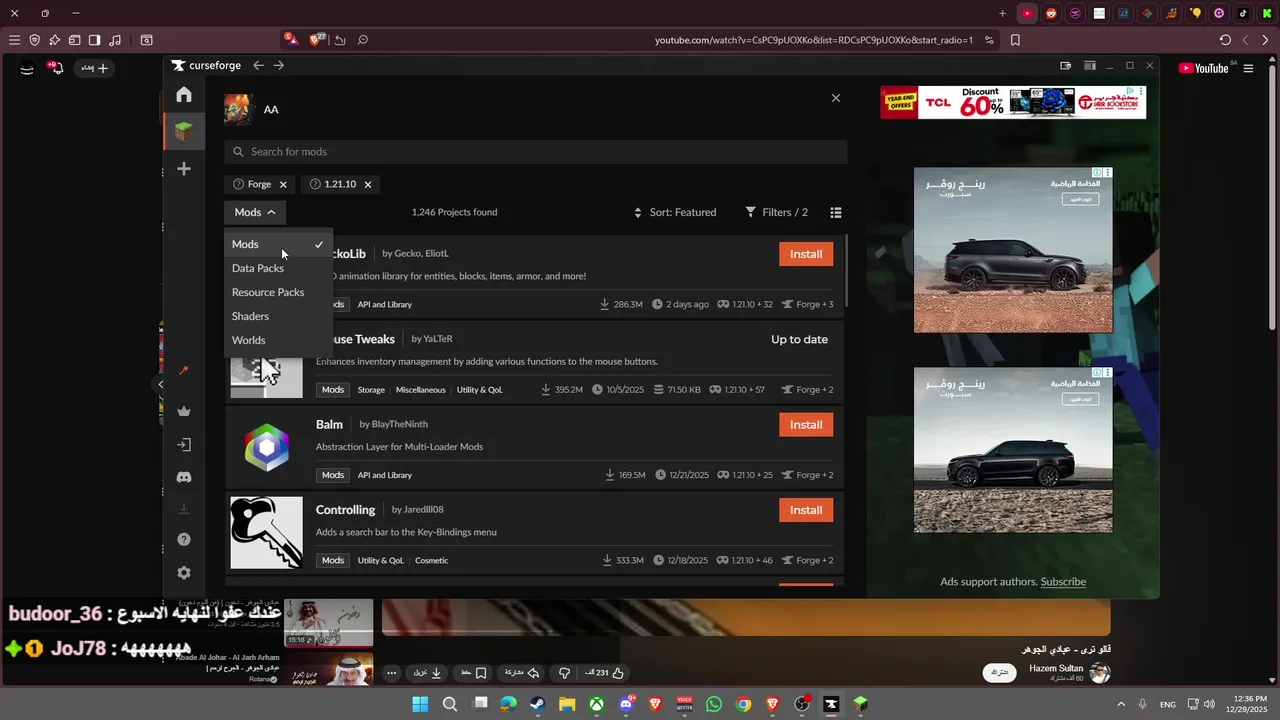The width and height of the screenshot is (1280, 720).
Task: Open a new browser tab with plus
Action: 1003,13
